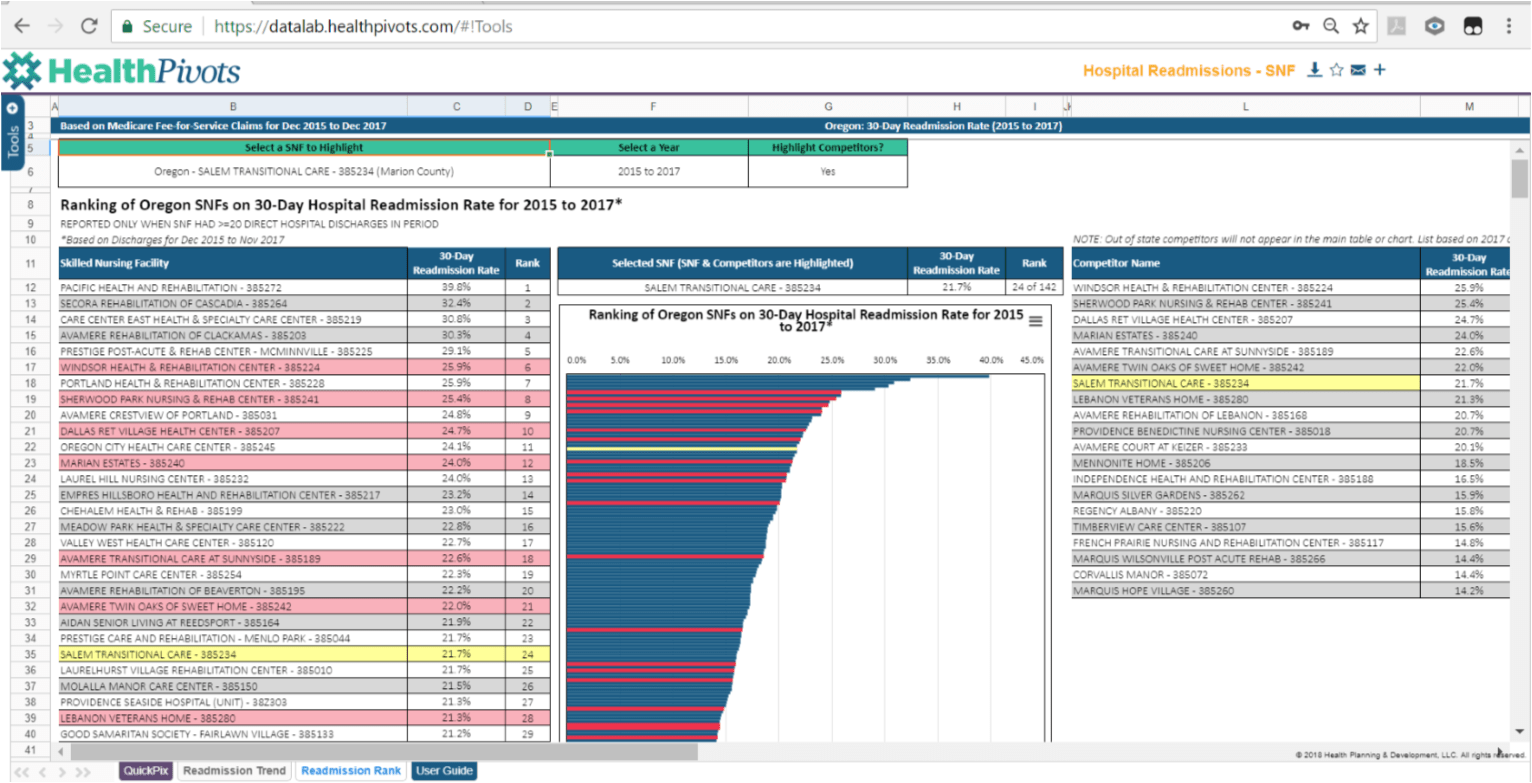Open the User Guide tab
1532x783 pixels.
click(x=444, y=770)
